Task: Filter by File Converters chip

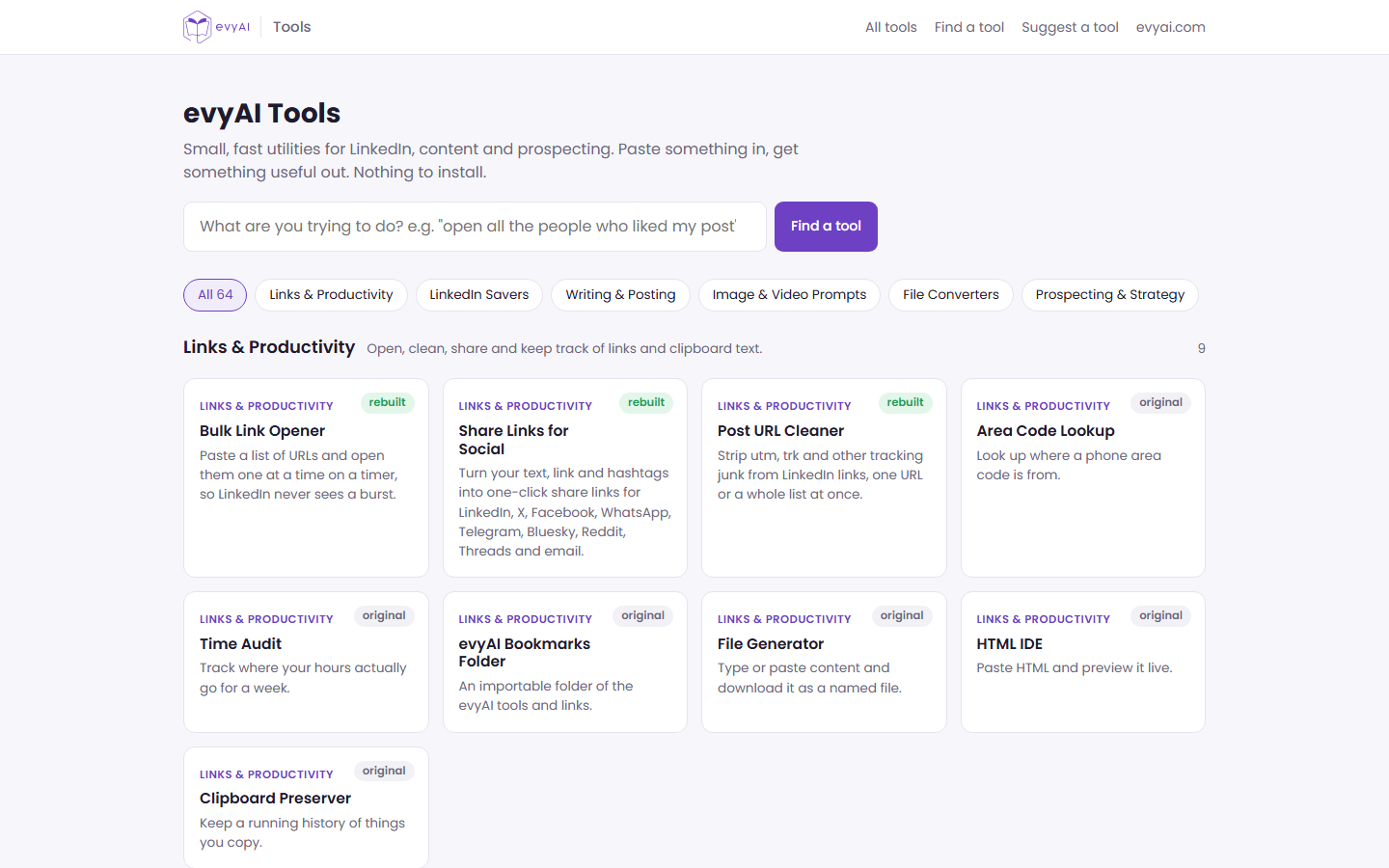Action: point(950,295)
